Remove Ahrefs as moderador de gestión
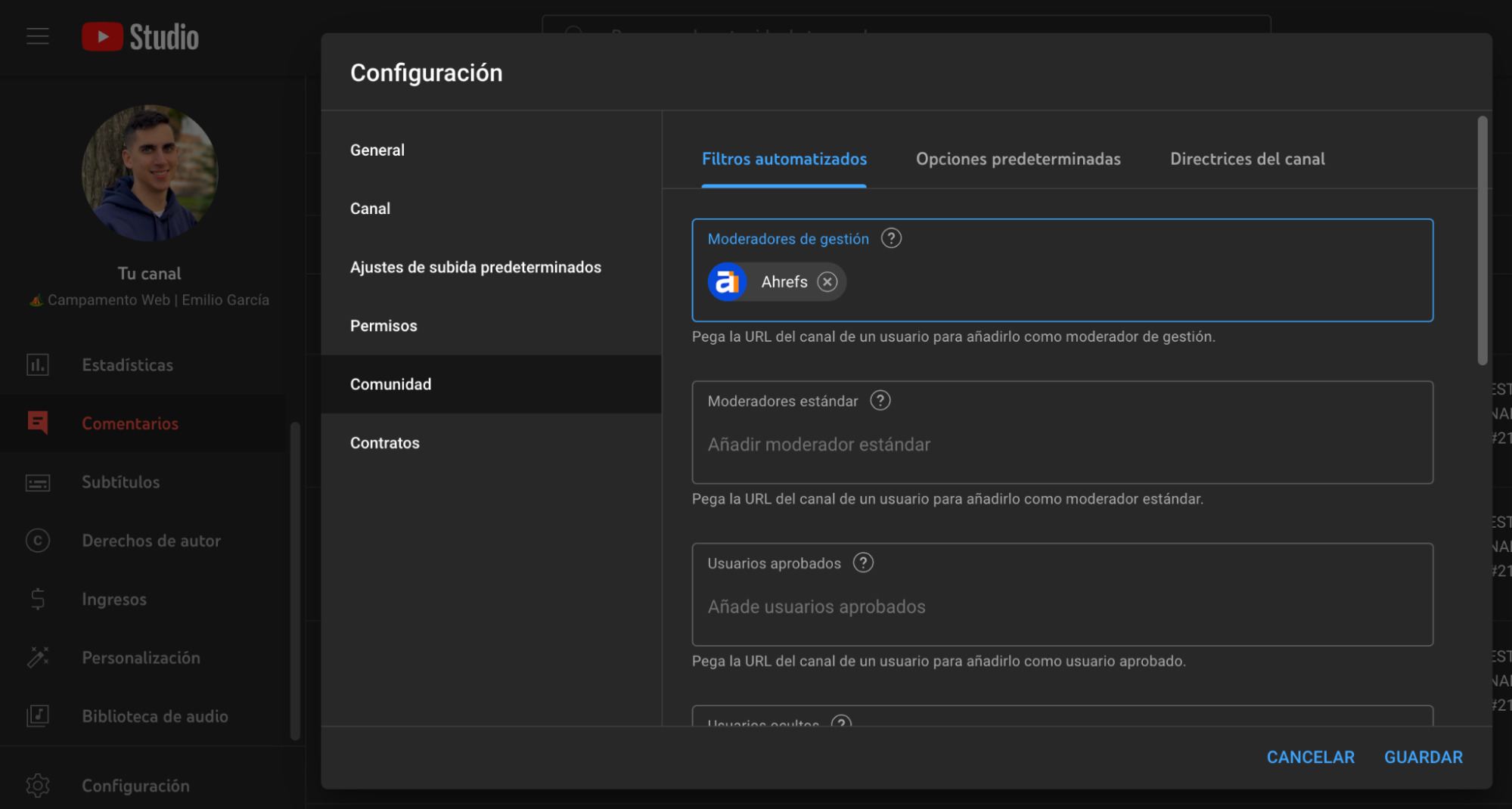This screenshot has width=1512, height=809. (x=827, y=281)
